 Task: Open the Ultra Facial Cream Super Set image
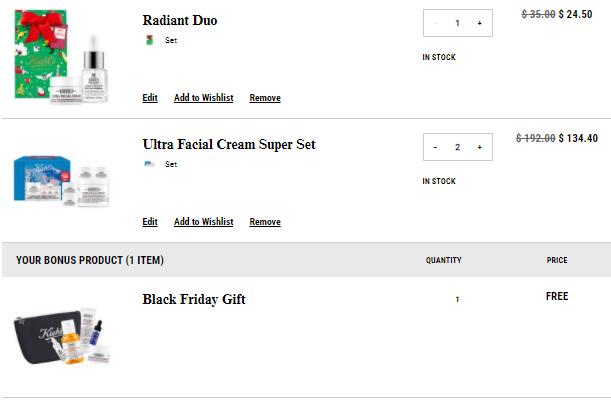pyautogui.click(x=61, y=181)
